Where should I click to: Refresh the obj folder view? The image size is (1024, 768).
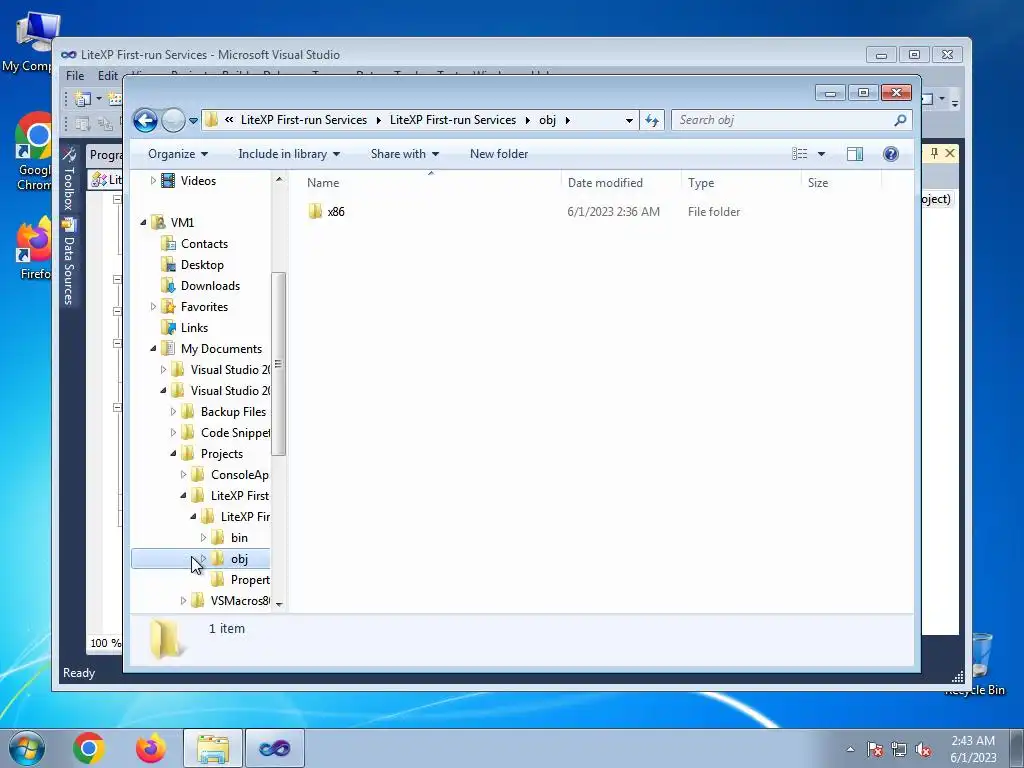point(652,120)
